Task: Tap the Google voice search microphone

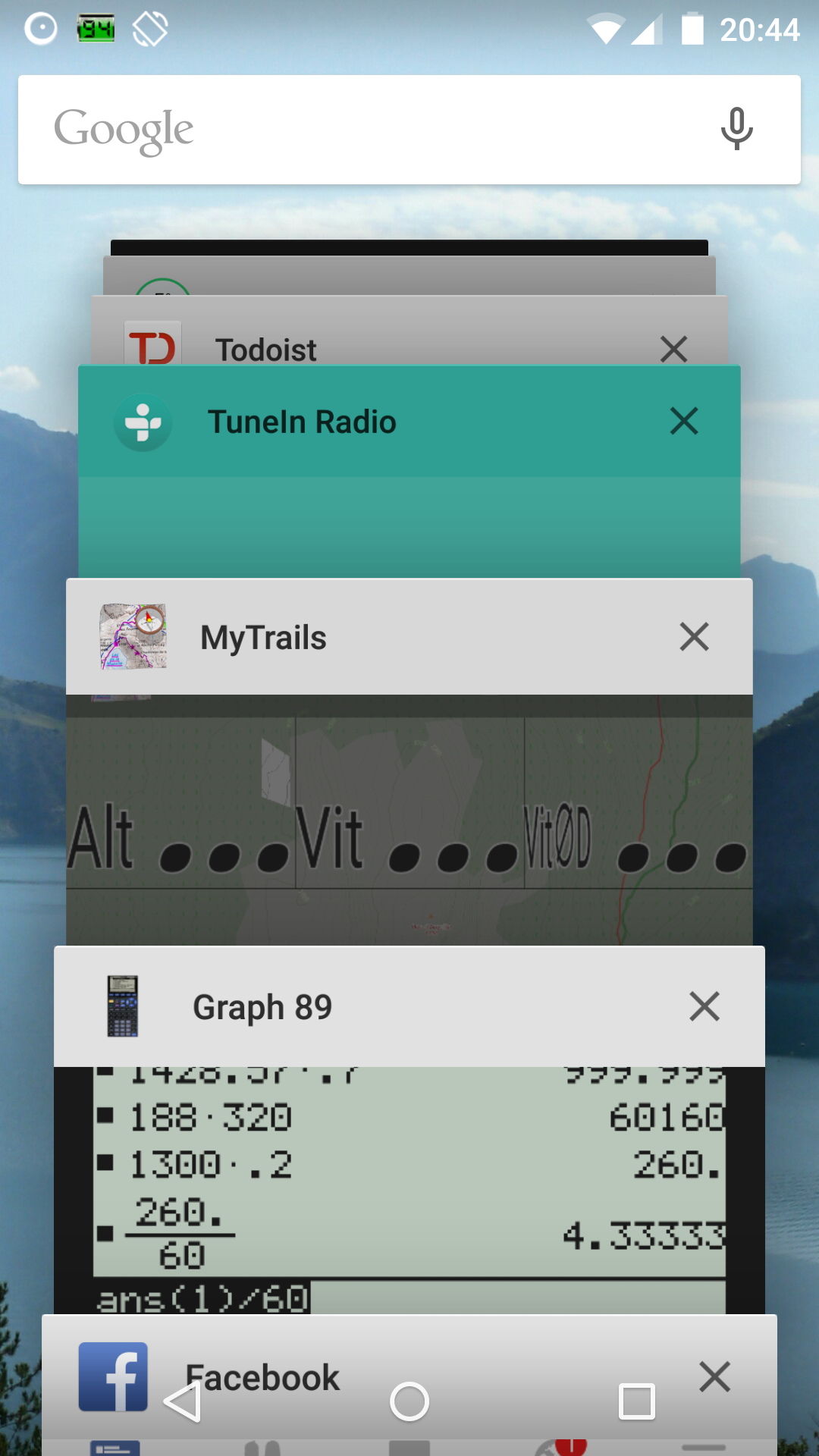Action: 736,129
